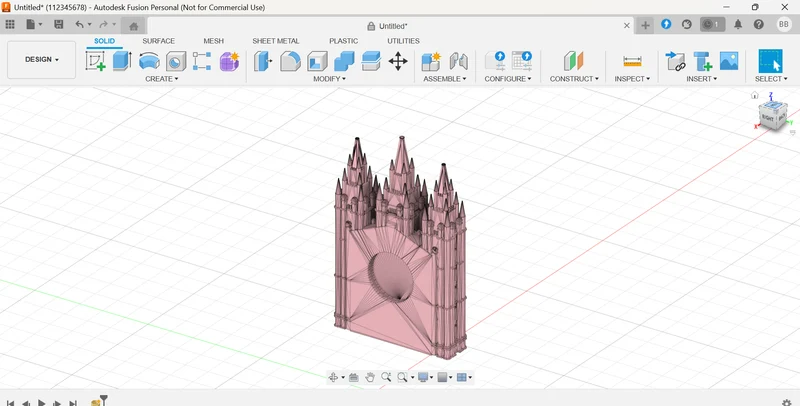The height and width of the screenshot is (406, 800).
Task: Switch to the SURFACE tab
Action: [159, 41]
